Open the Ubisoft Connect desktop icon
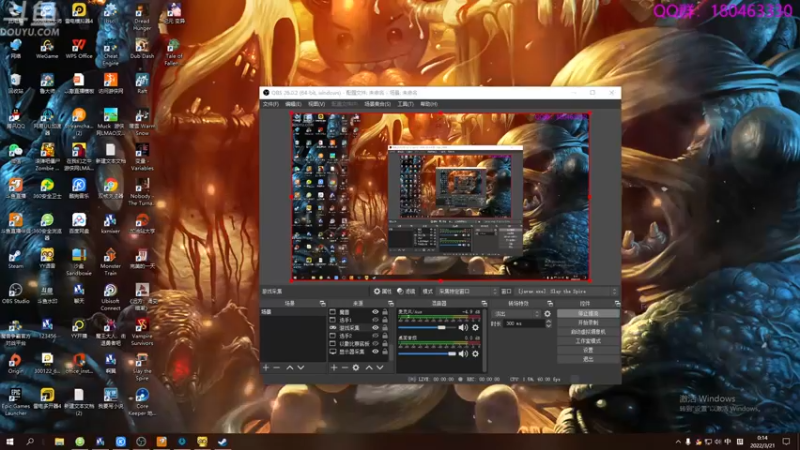 click(110, 297)
